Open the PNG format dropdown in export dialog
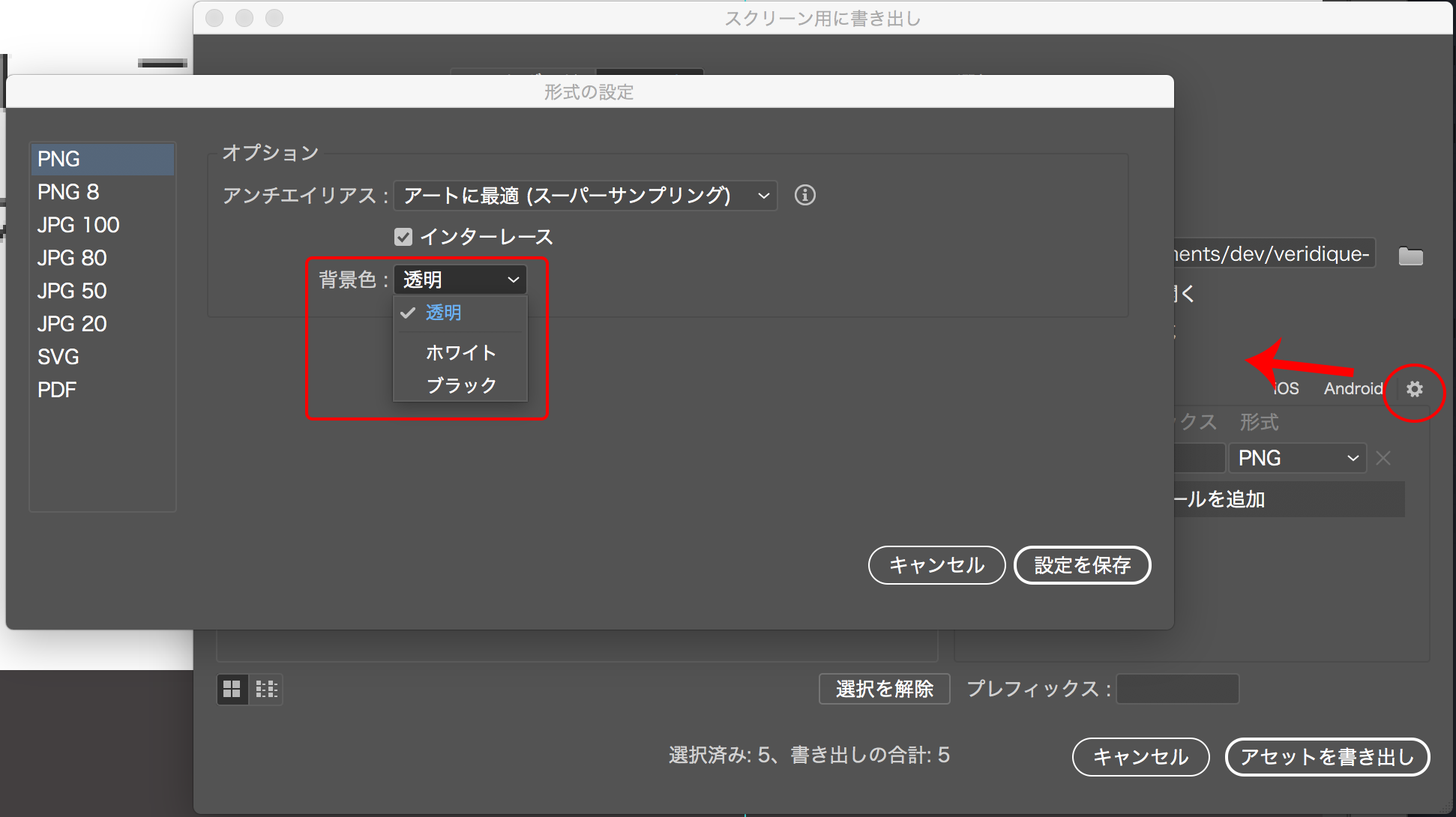1456x817 pixels. pyautogui.click(x=1296, y=458)
